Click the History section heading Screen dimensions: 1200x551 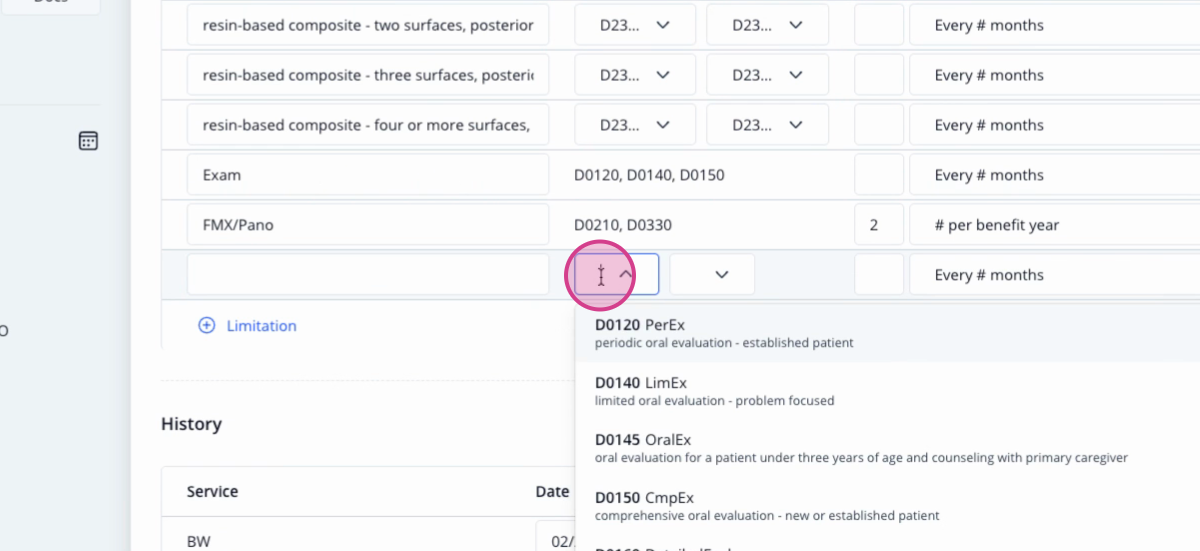point(191,424)
